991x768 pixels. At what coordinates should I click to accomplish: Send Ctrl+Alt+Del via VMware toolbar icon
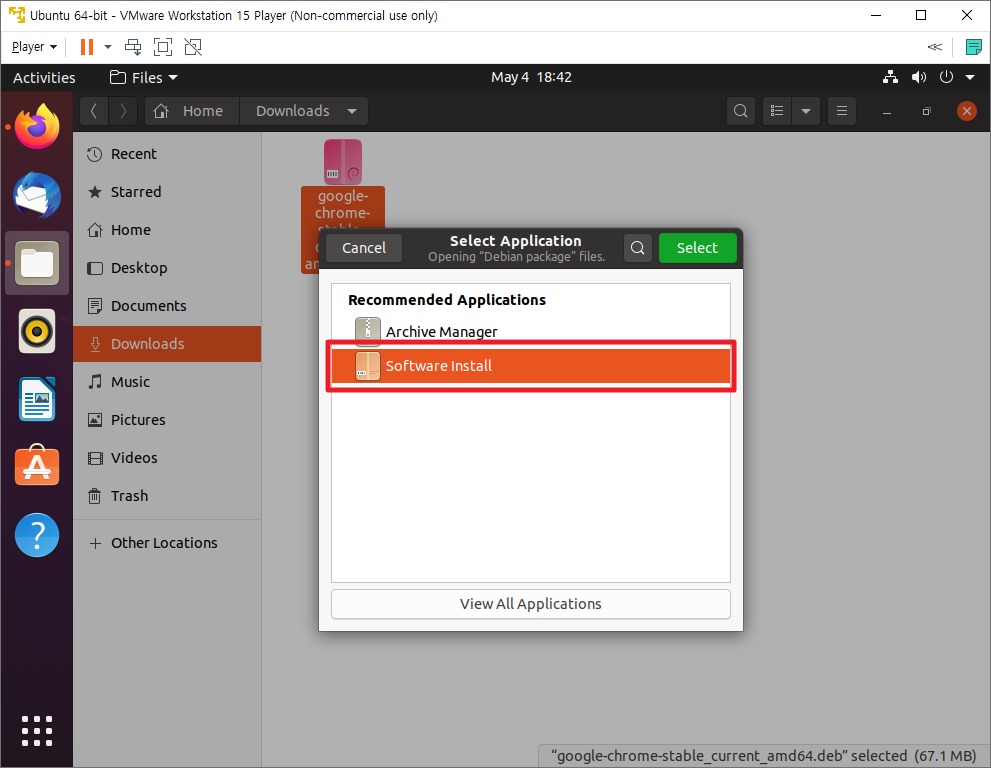pyautogui.click(x=133, y=47)
